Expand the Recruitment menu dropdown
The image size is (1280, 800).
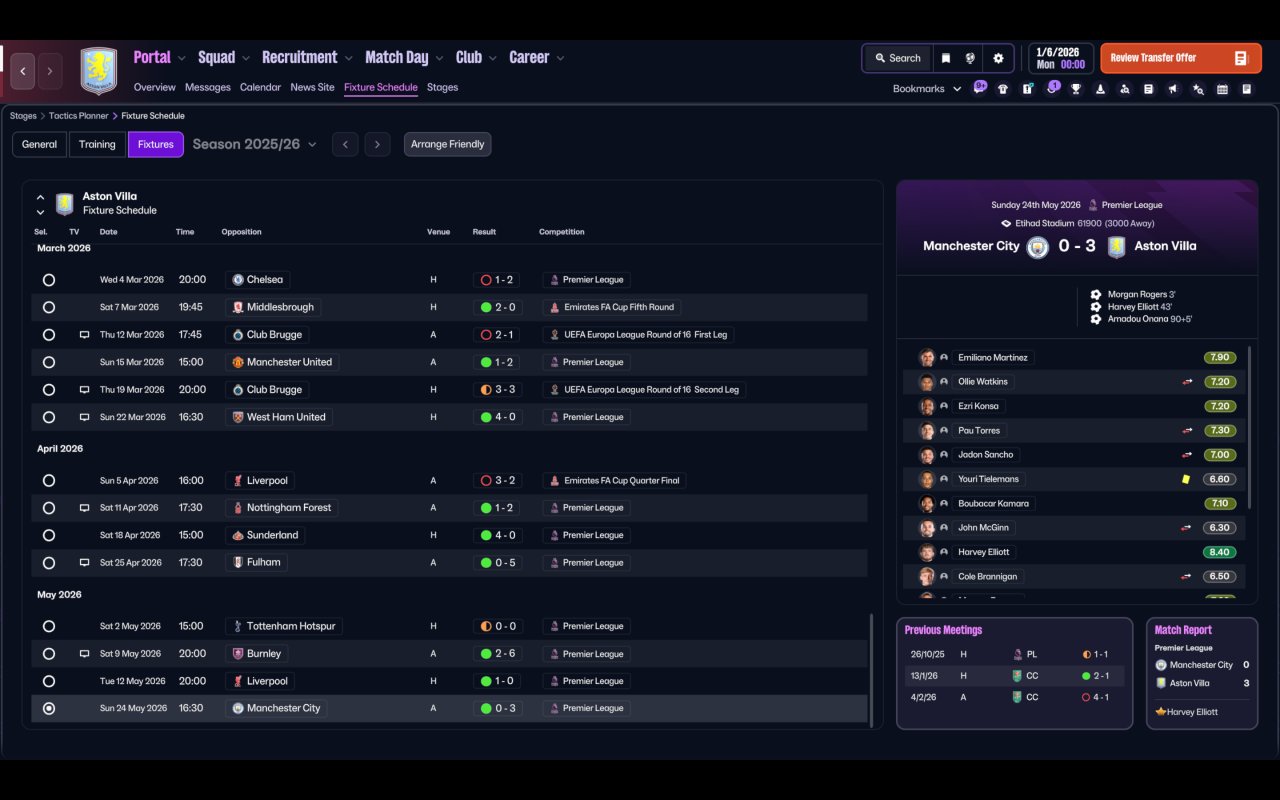click(349, 58)
